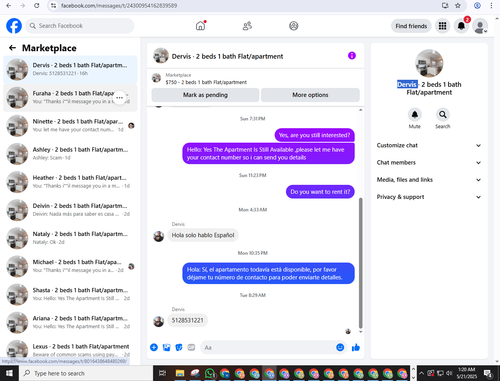Open the Ariana conversation

(x=70, y=322)
